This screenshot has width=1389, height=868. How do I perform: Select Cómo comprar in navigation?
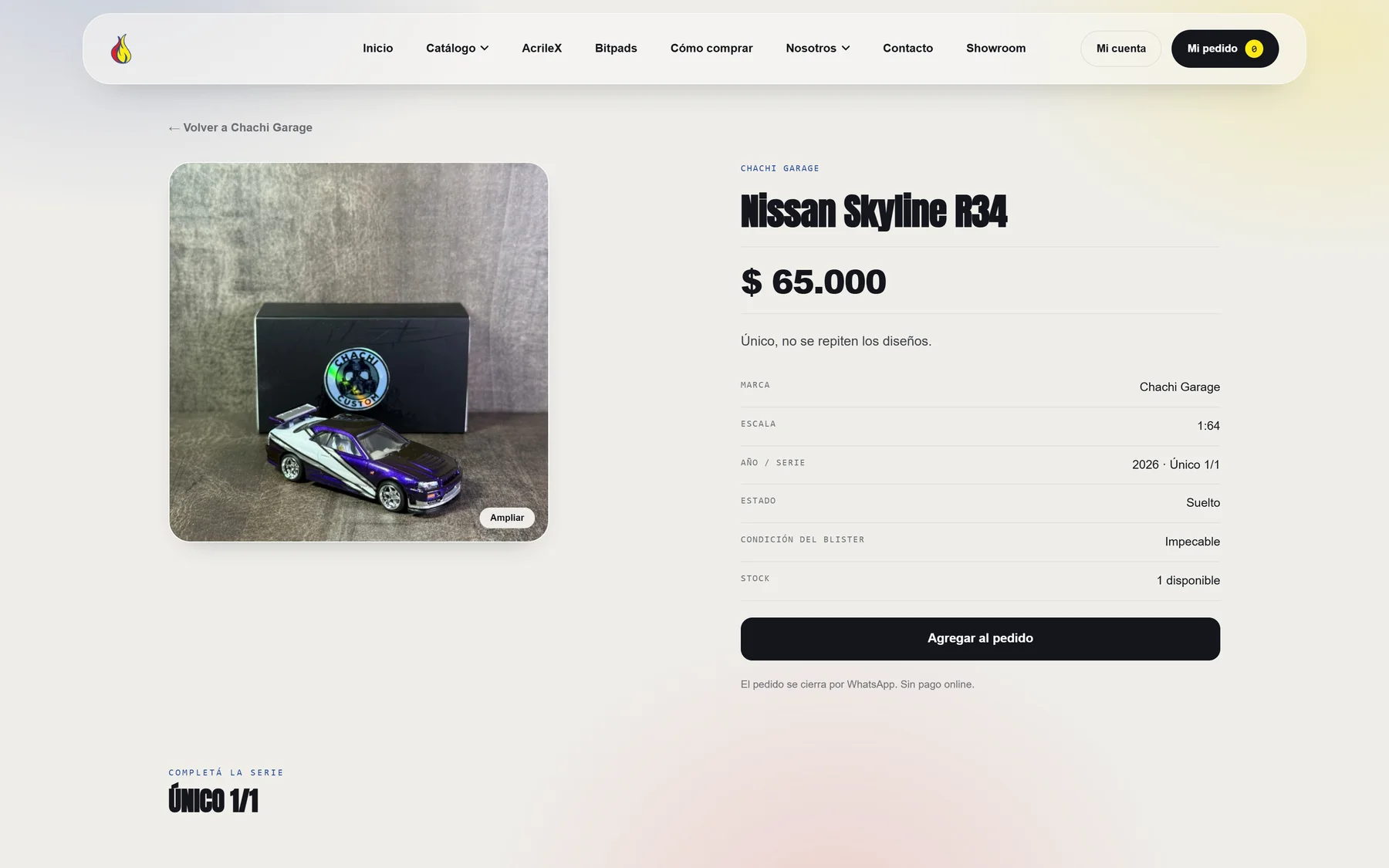[711, 48]
